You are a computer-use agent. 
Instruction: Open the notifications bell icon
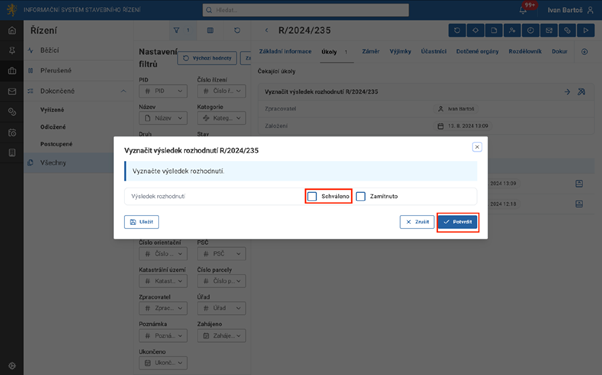coord(523,10)
